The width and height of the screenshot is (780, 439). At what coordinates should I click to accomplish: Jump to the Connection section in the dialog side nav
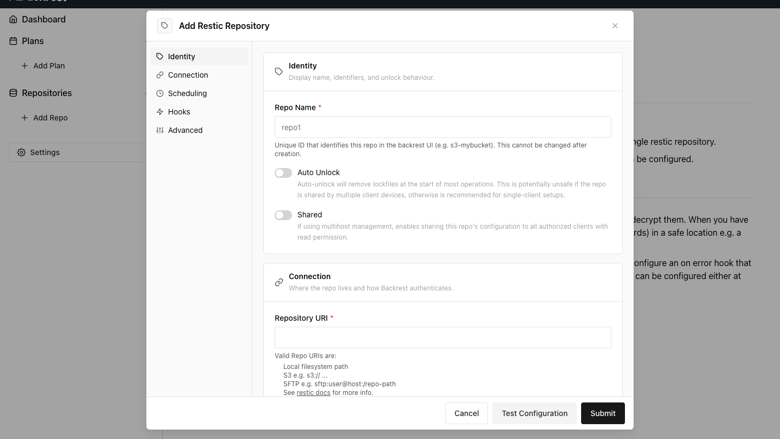[x=199, y=75]
